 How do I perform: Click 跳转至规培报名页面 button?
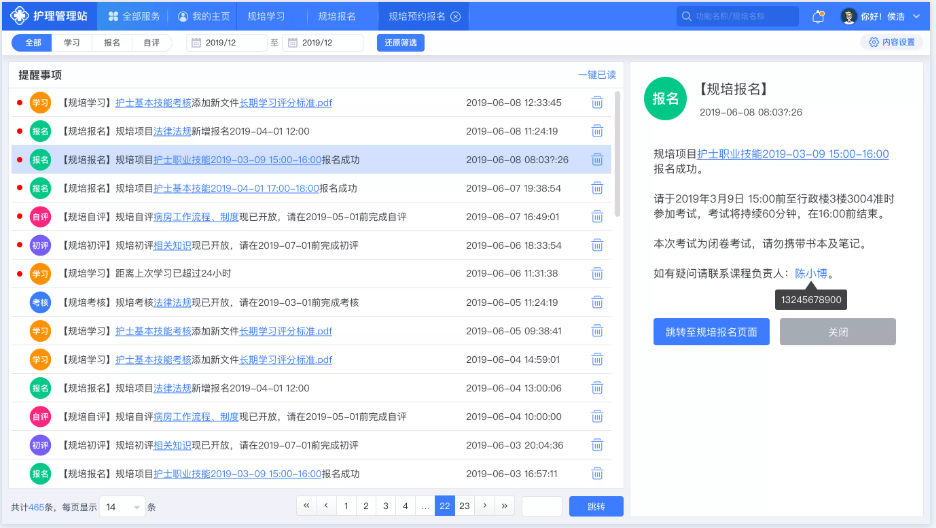click(711, 332)
